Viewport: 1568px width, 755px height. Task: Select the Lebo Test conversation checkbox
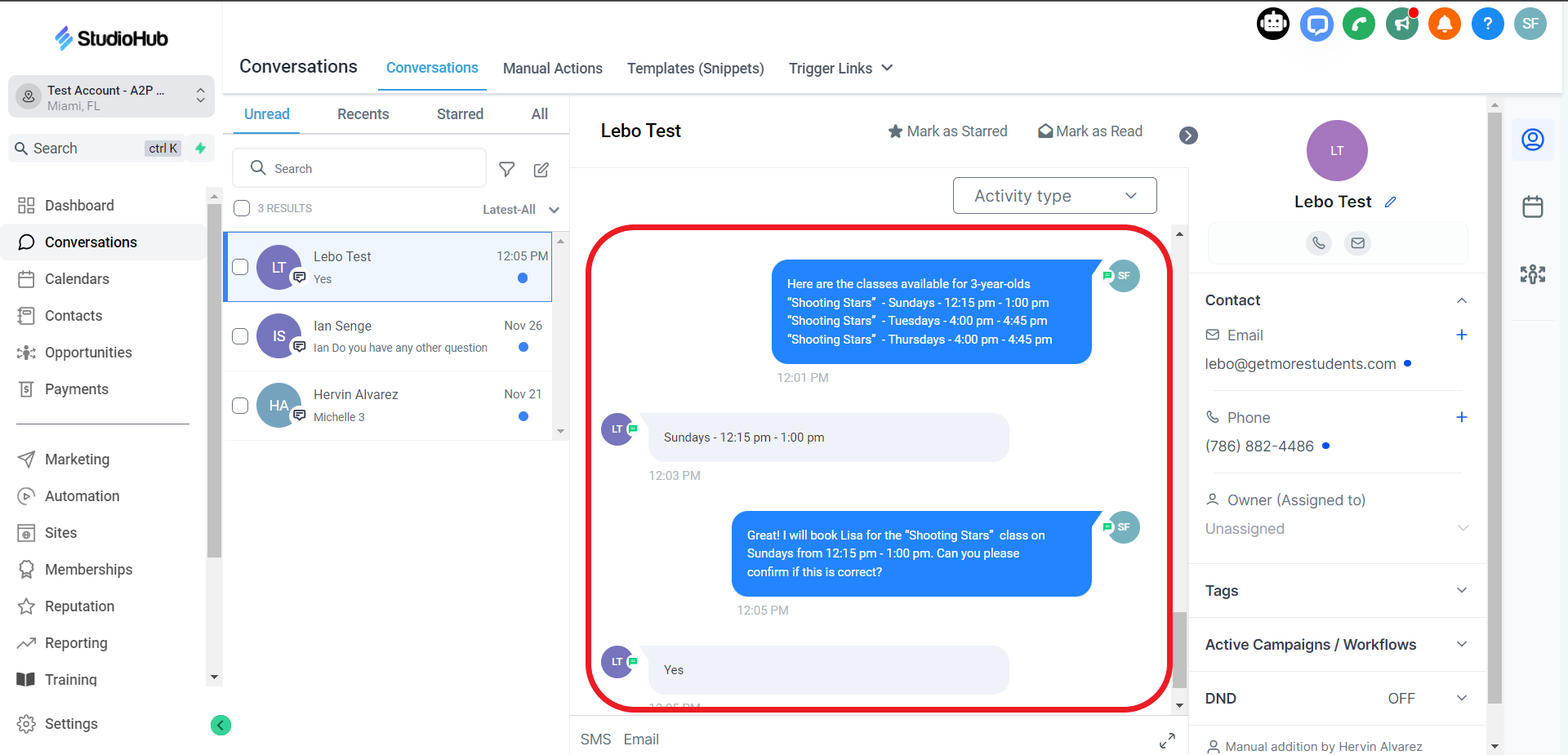240,267
